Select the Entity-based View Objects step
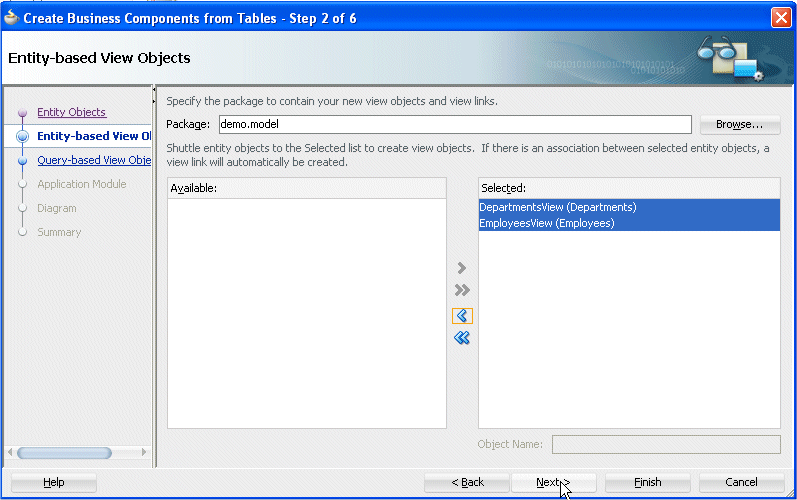The height and width of the screenshot is (500, 797). click(94, 136)
